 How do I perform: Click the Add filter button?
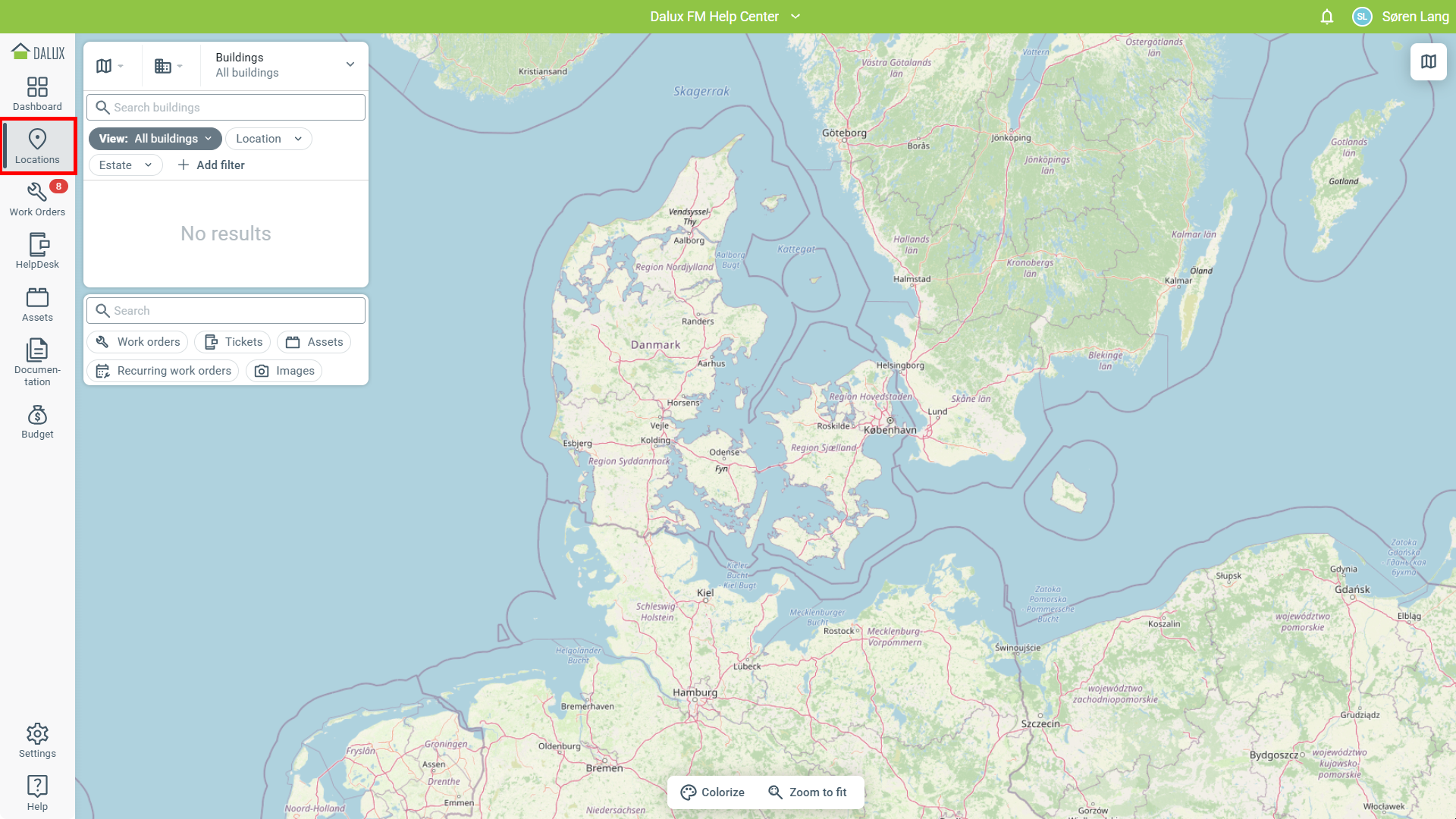click(x=211, y=165)
